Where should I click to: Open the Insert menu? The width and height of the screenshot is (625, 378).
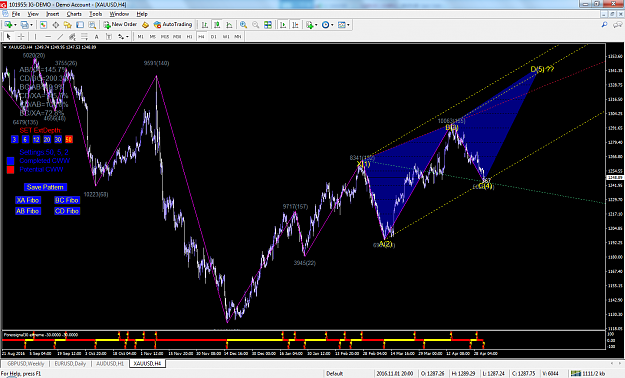pyautogui.click(x=53, y=14)
